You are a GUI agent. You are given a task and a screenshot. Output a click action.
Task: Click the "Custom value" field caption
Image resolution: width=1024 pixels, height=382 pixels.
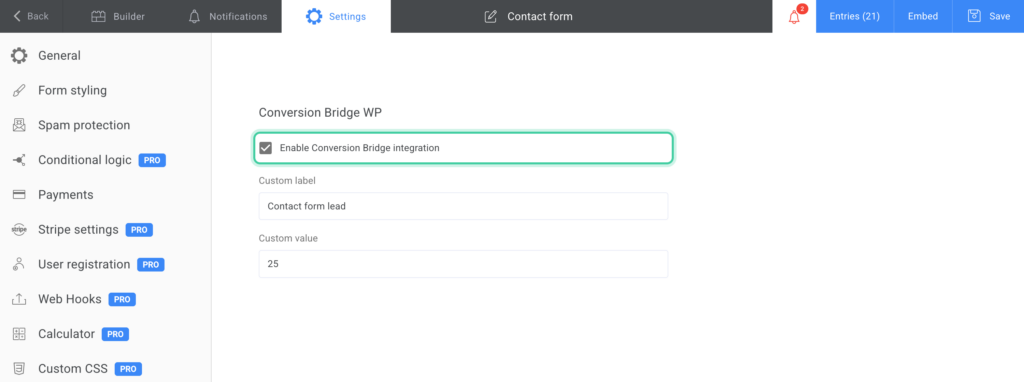288,238
